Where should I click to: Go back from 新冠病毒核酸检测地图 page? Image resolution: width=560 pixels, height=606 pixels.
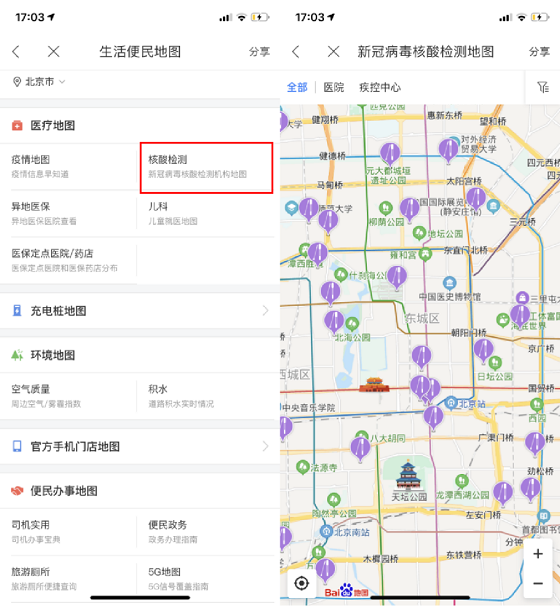point(296,51)
